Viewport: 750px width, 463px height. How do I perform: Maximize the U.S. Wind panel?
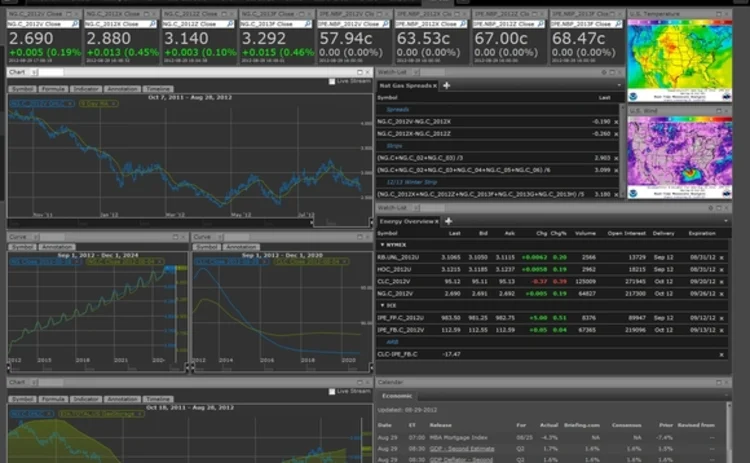coord(719,111)
